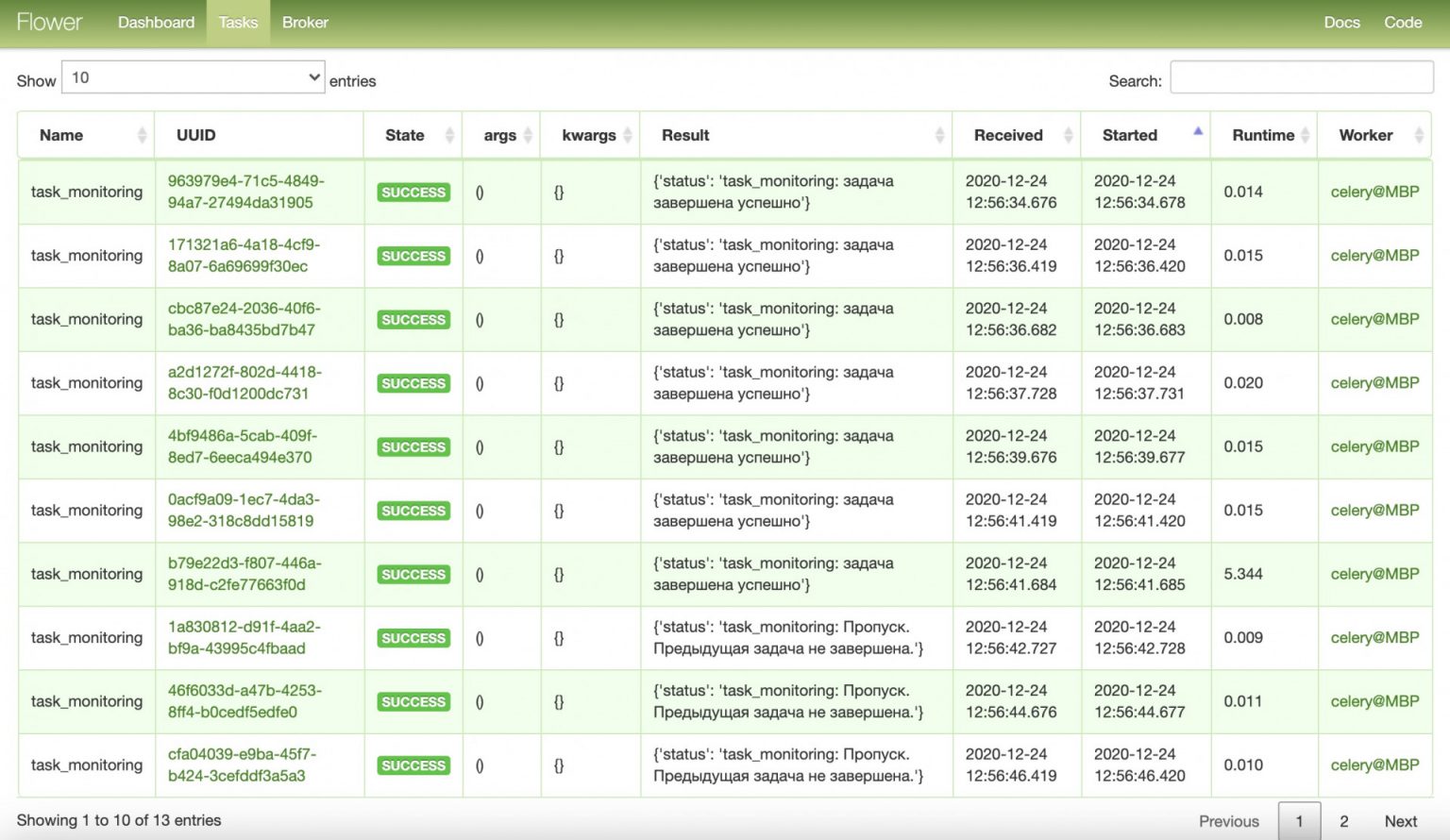Click the args column sort icon
Image resolution: width=1450 pixels, height=840 pixels.
(x=528, y=136)
